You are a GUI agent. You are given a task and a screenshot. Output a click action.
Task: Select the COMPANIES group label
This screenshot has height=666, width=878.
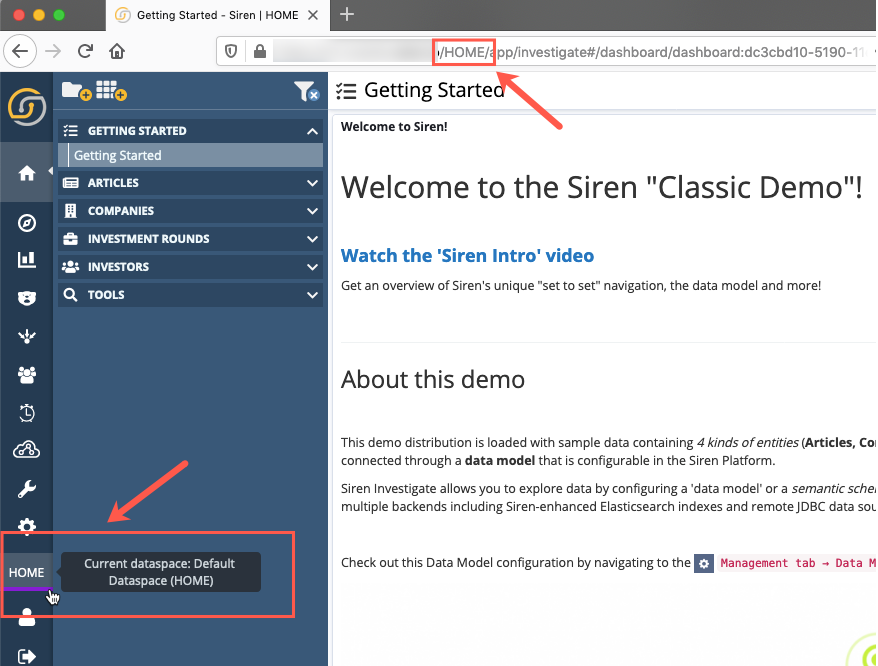(121, 211)
